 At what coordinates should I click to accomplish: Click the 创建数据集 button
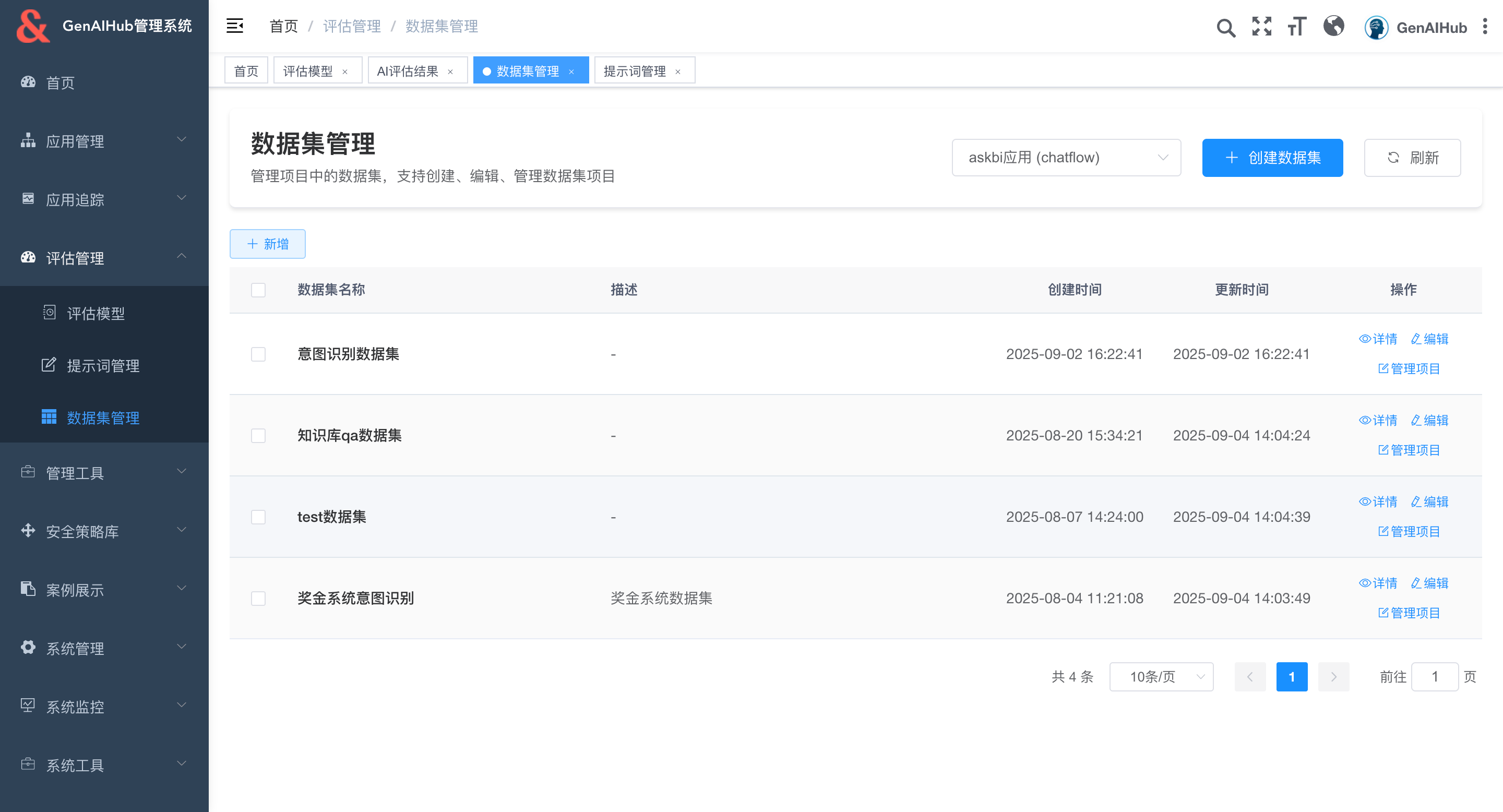(1272, 158)
